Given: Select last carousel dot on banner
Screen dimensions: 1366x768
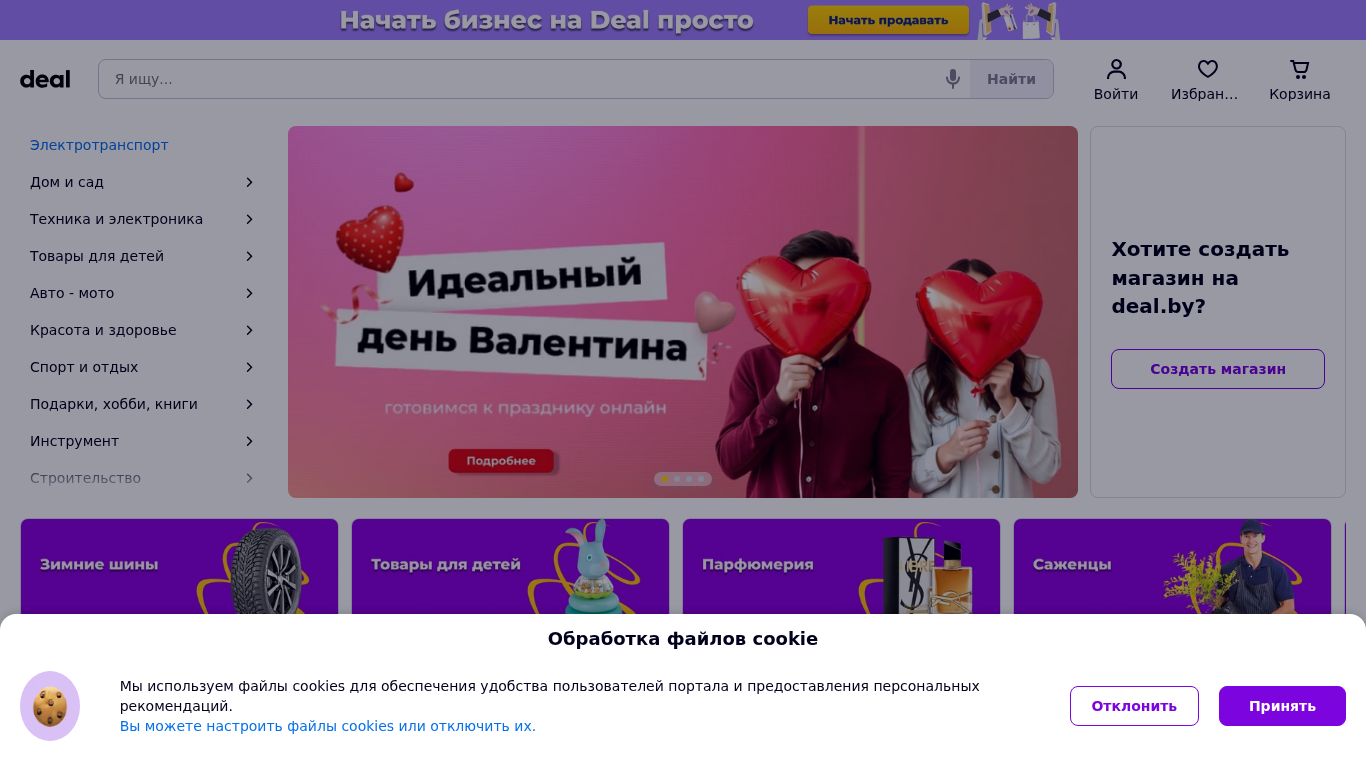Looking at the screenshot, I should coord(701,479).
